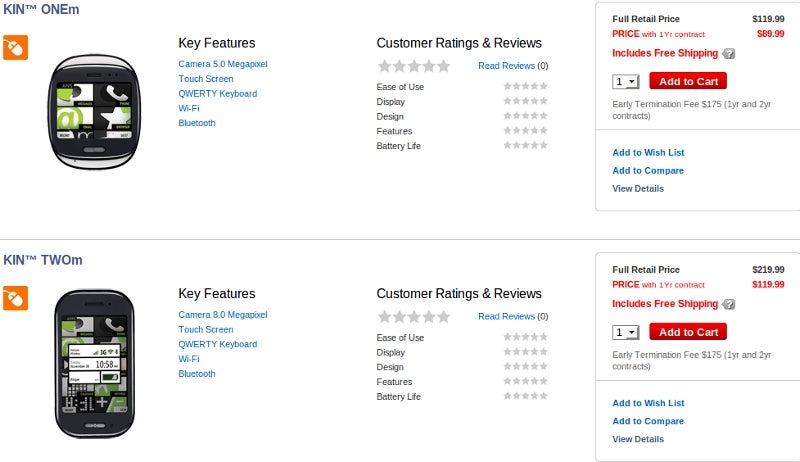Add KIN ONEm to Wish List
The image size is (800, 462).
(648, 152)
